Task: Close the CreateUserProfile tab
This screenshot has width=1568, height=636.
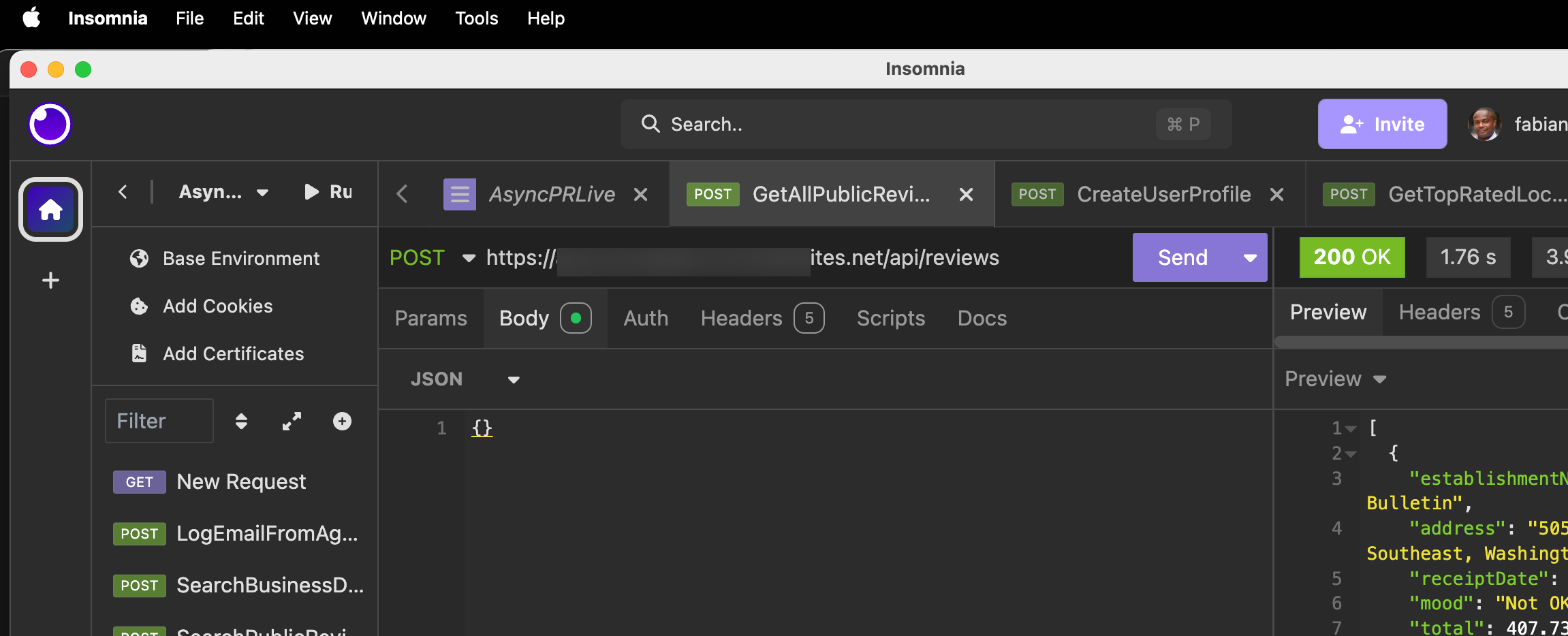Action: pos(1277,195)
